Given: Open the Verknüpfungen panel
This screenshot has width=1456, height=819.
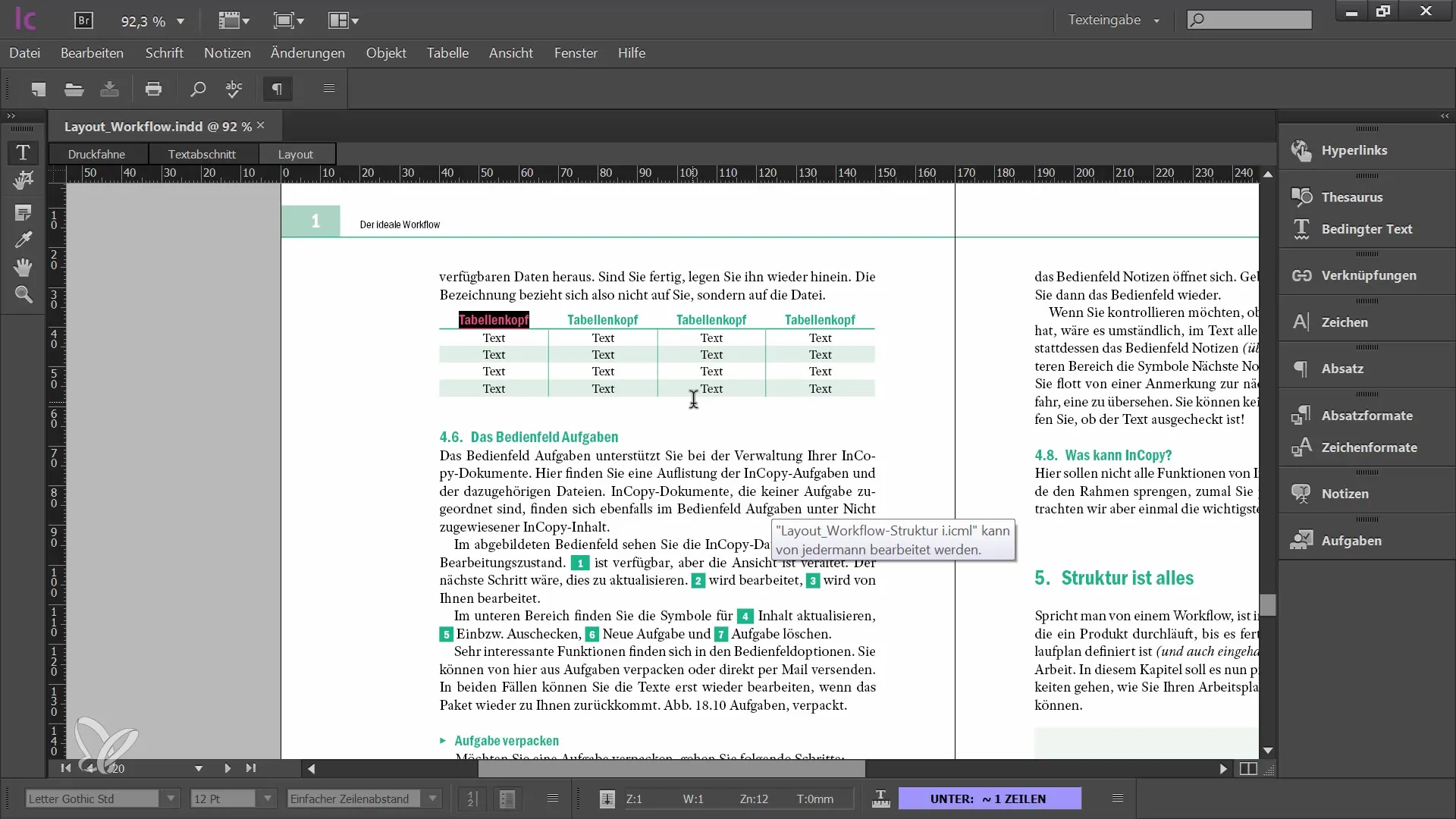Looking at the screenshot, I should (1370, 275).
